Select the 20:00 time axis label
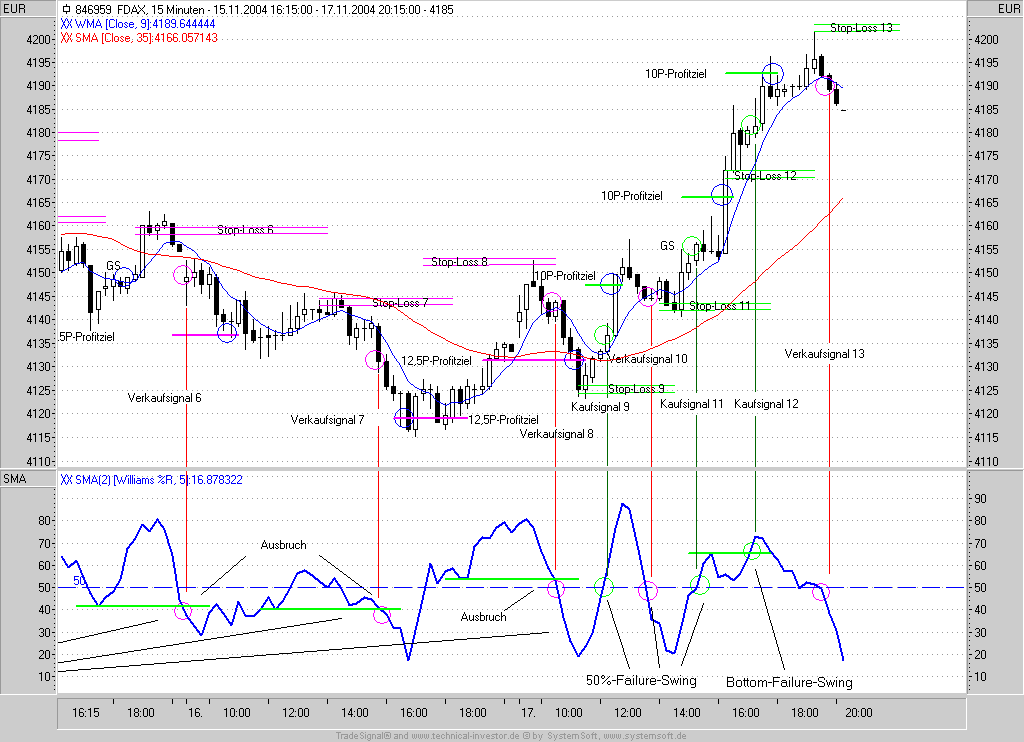This screenshot has width=1024, height=742. point(858,713)
